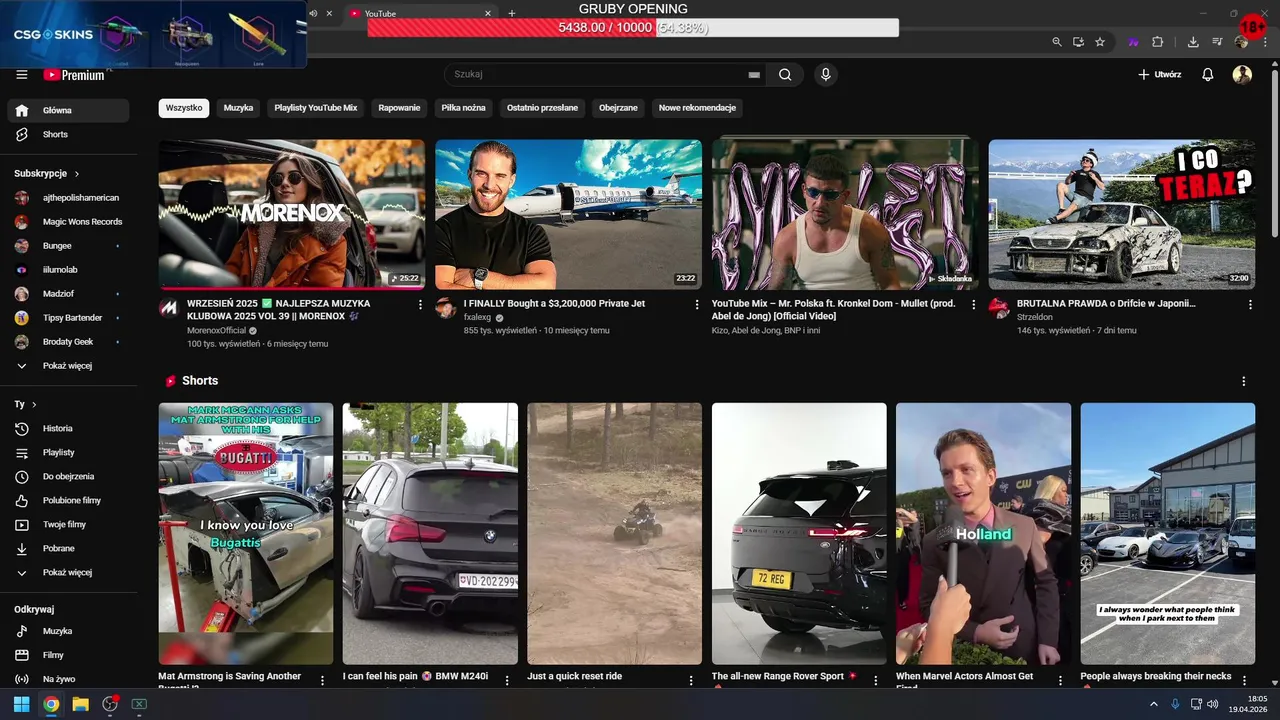Select the Obejrzane filter chip
The height and width of the screenshot is (720, 1280).
coord(618,108)
